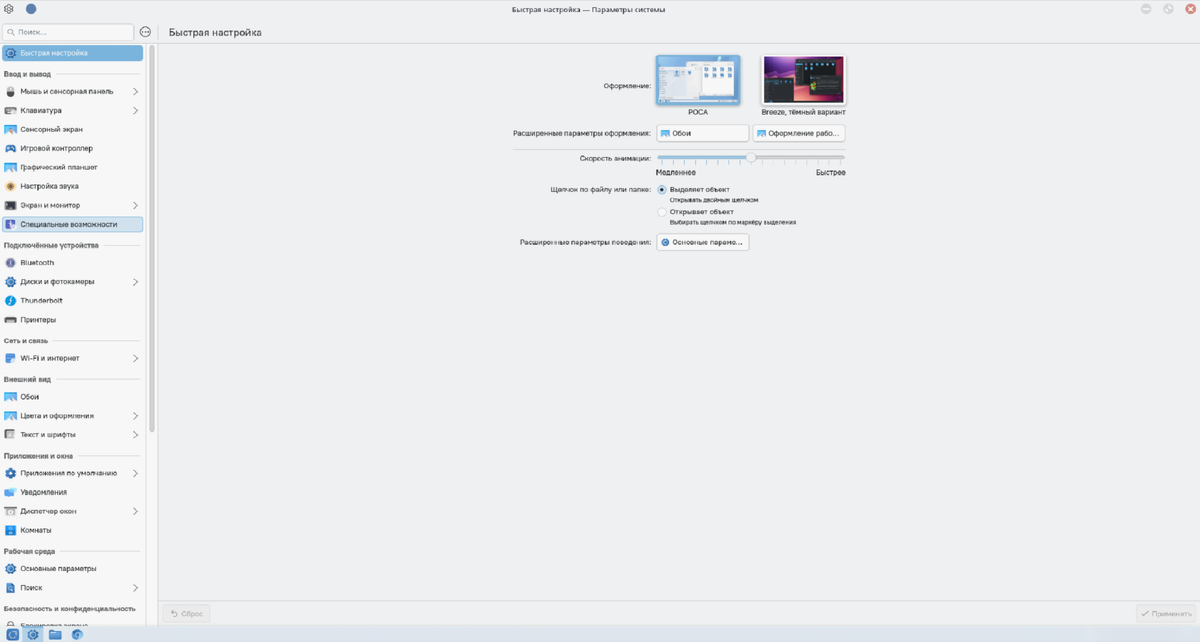The image size is (1200, 642).
Task: Select Текст и шрифты fonts icon
Action: 11,435
